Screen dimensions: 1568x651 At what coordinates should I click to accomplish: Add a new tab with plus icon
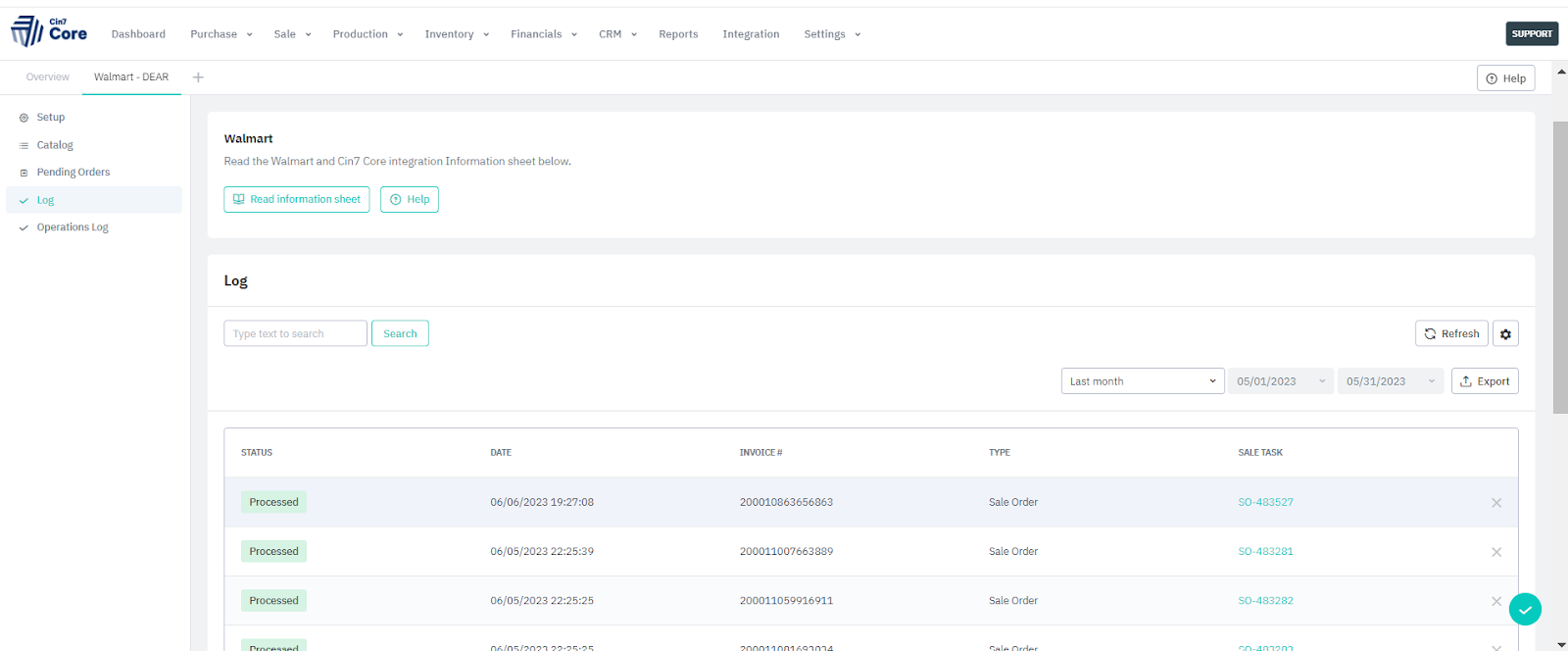pyautogui.click(x=198, y=77)
